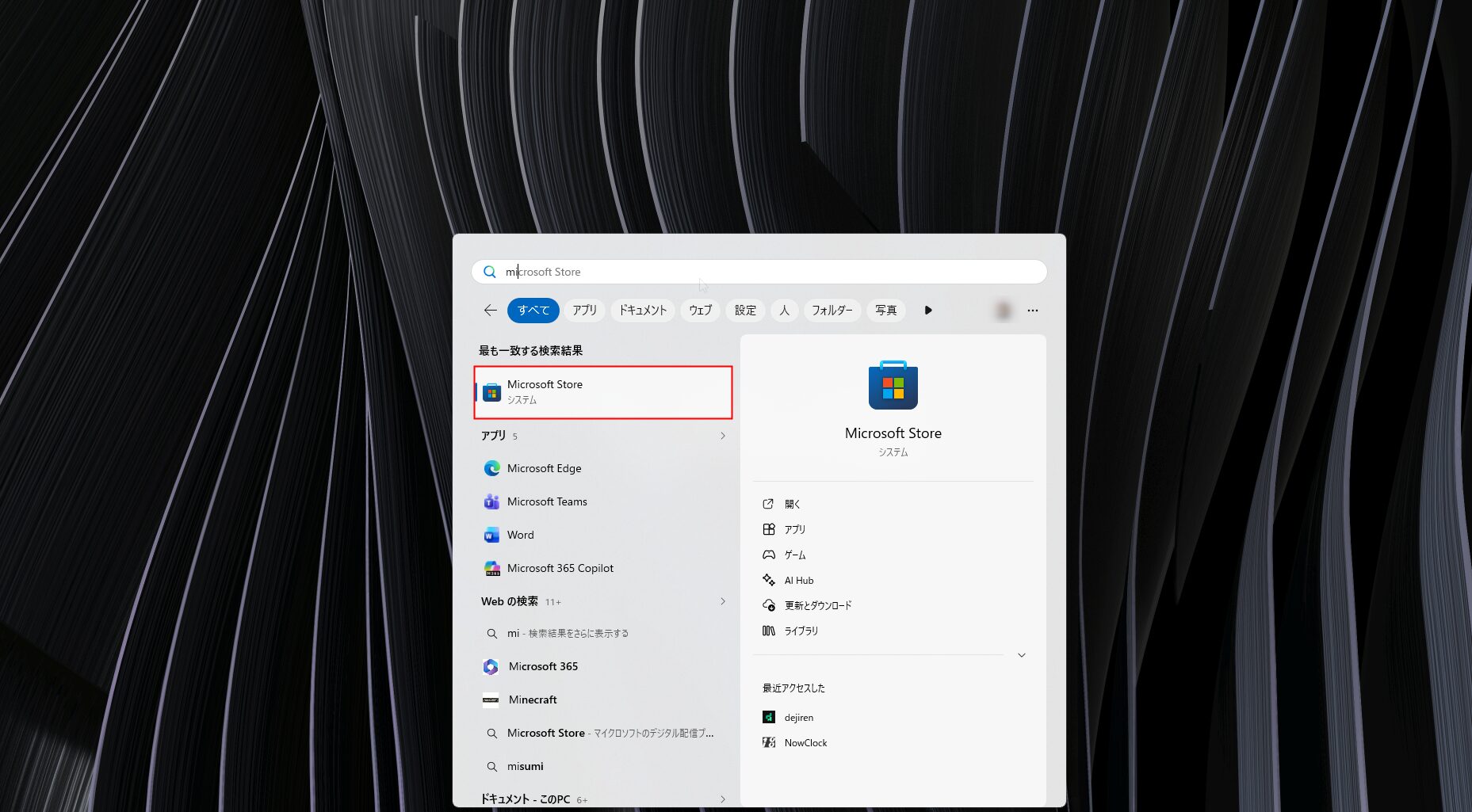1472x812 pixels.
Task: Open 更新とダウンロード in Microsoft Store
Action: coord(817,605)
